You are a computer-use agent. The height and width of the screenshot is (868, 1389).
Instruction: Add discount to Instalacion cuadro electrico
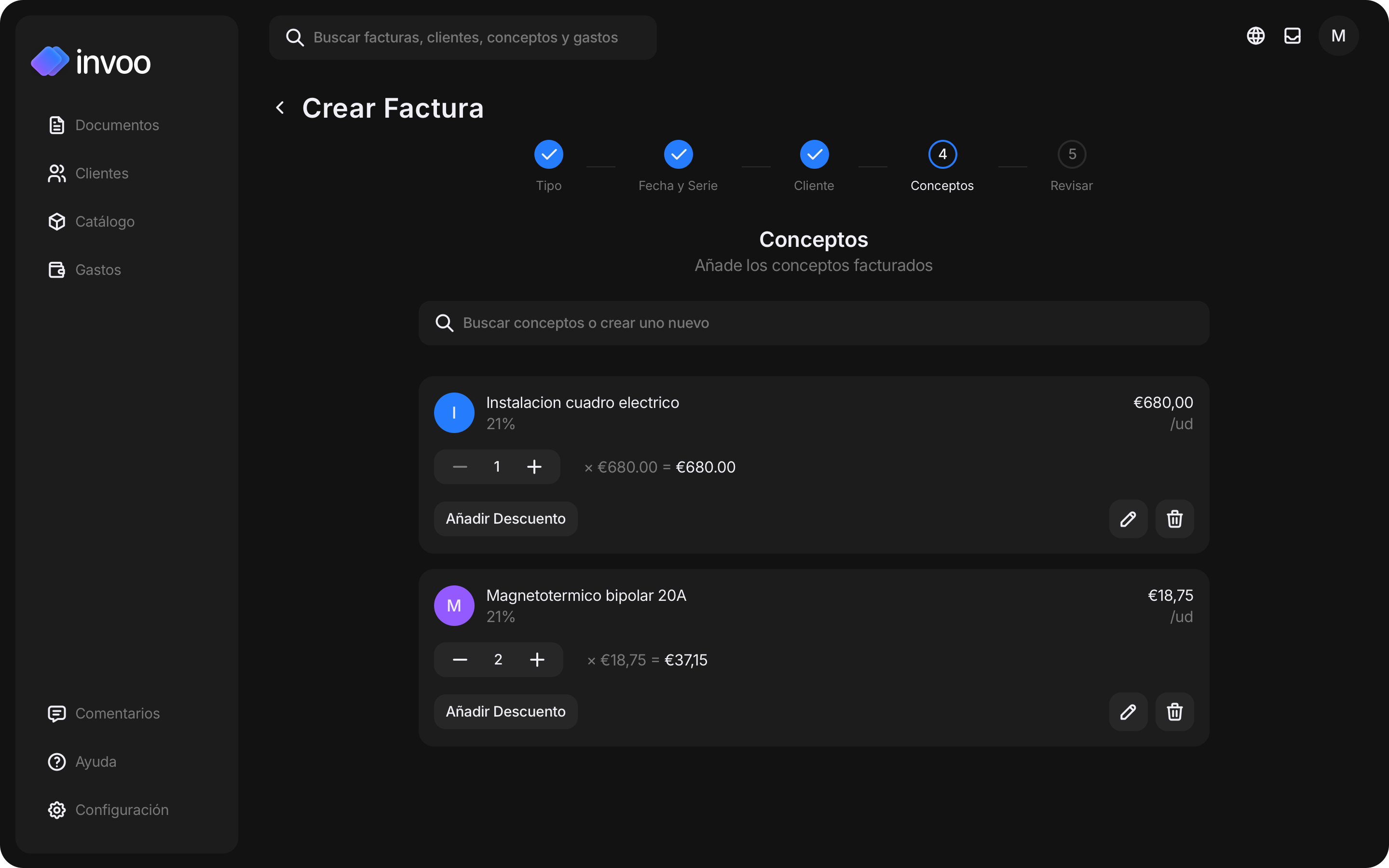click(505, 519)
